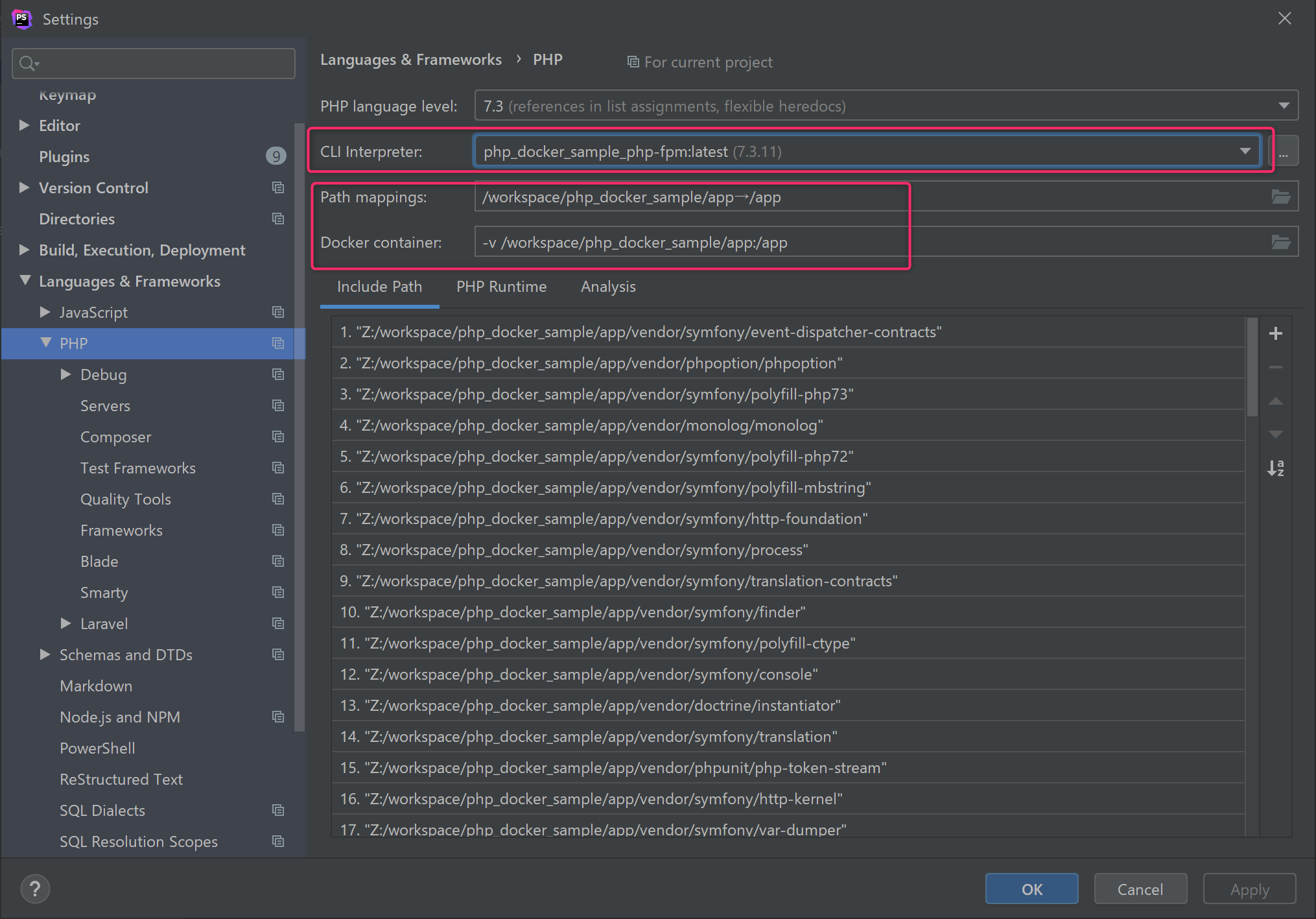Open the folder browser for Docker container
1316x919 pixels.
pos(1281,241)
